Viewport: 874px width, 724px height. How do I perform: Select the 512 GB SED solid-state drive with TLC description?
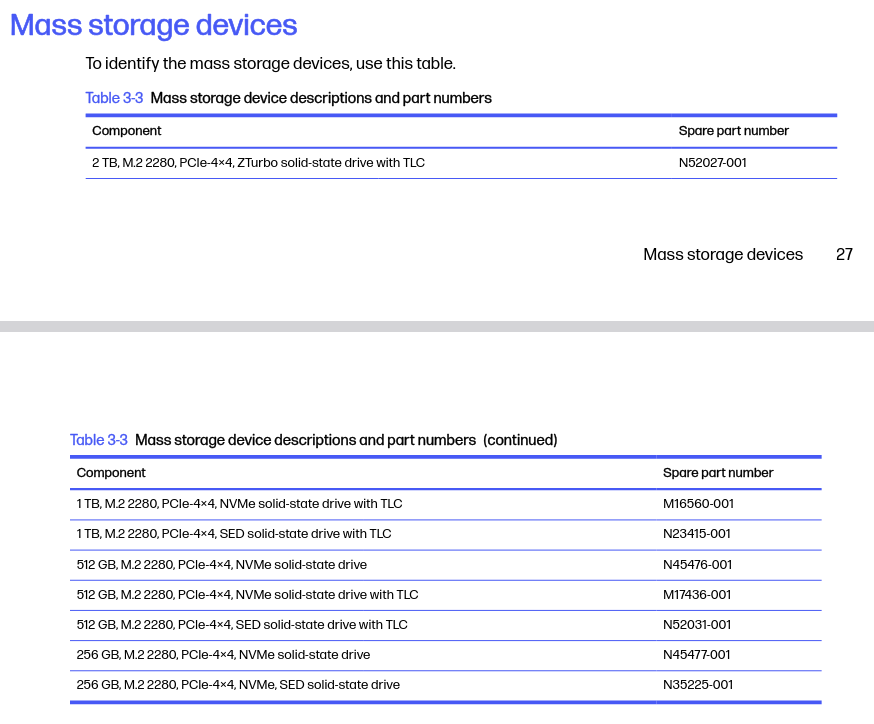[242, 625]
